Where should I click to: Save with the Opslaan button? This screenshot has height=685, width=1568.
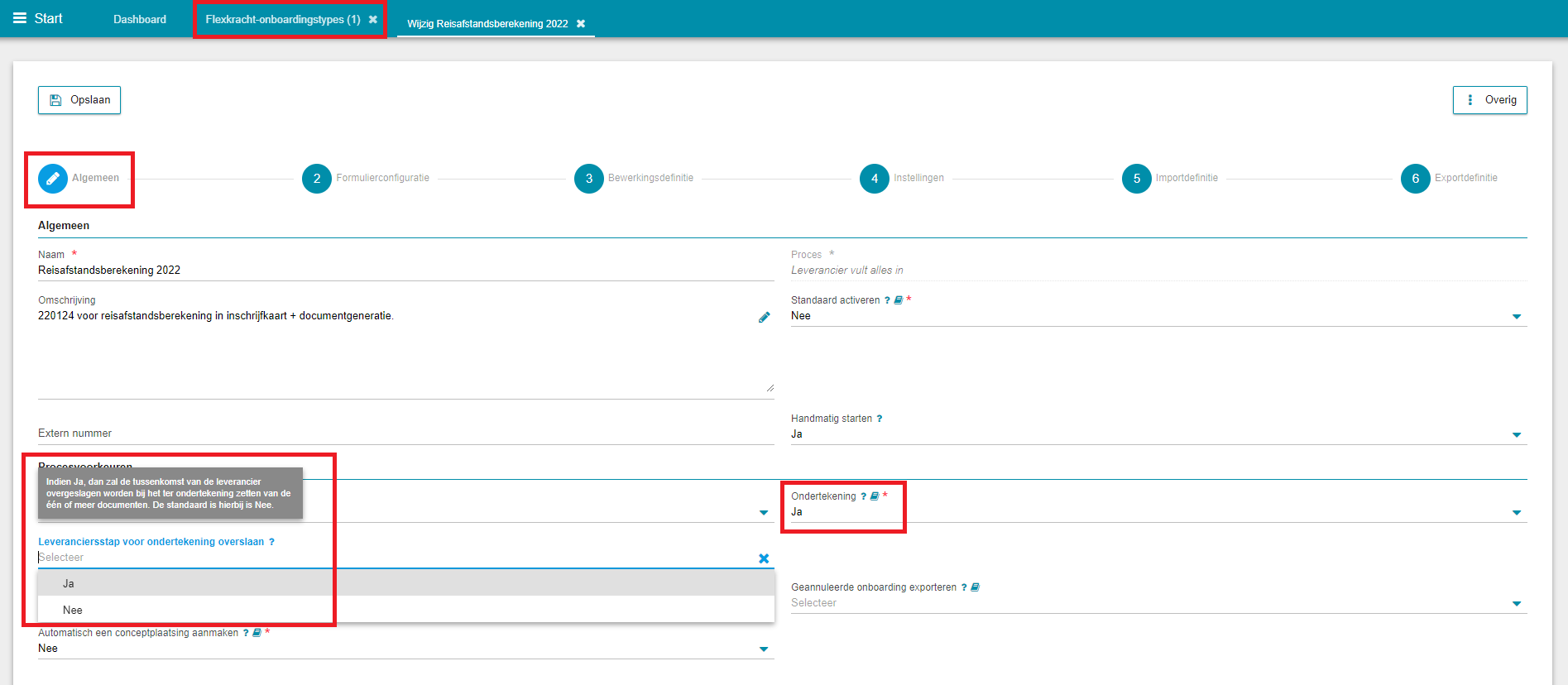coord(79,100)
